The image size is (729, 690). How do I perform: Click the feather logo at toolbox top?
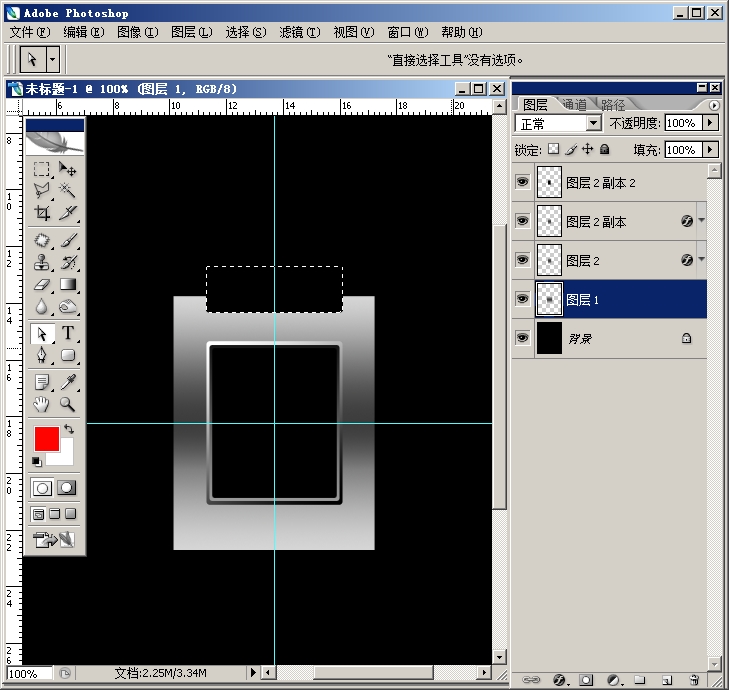coord(55,143)
